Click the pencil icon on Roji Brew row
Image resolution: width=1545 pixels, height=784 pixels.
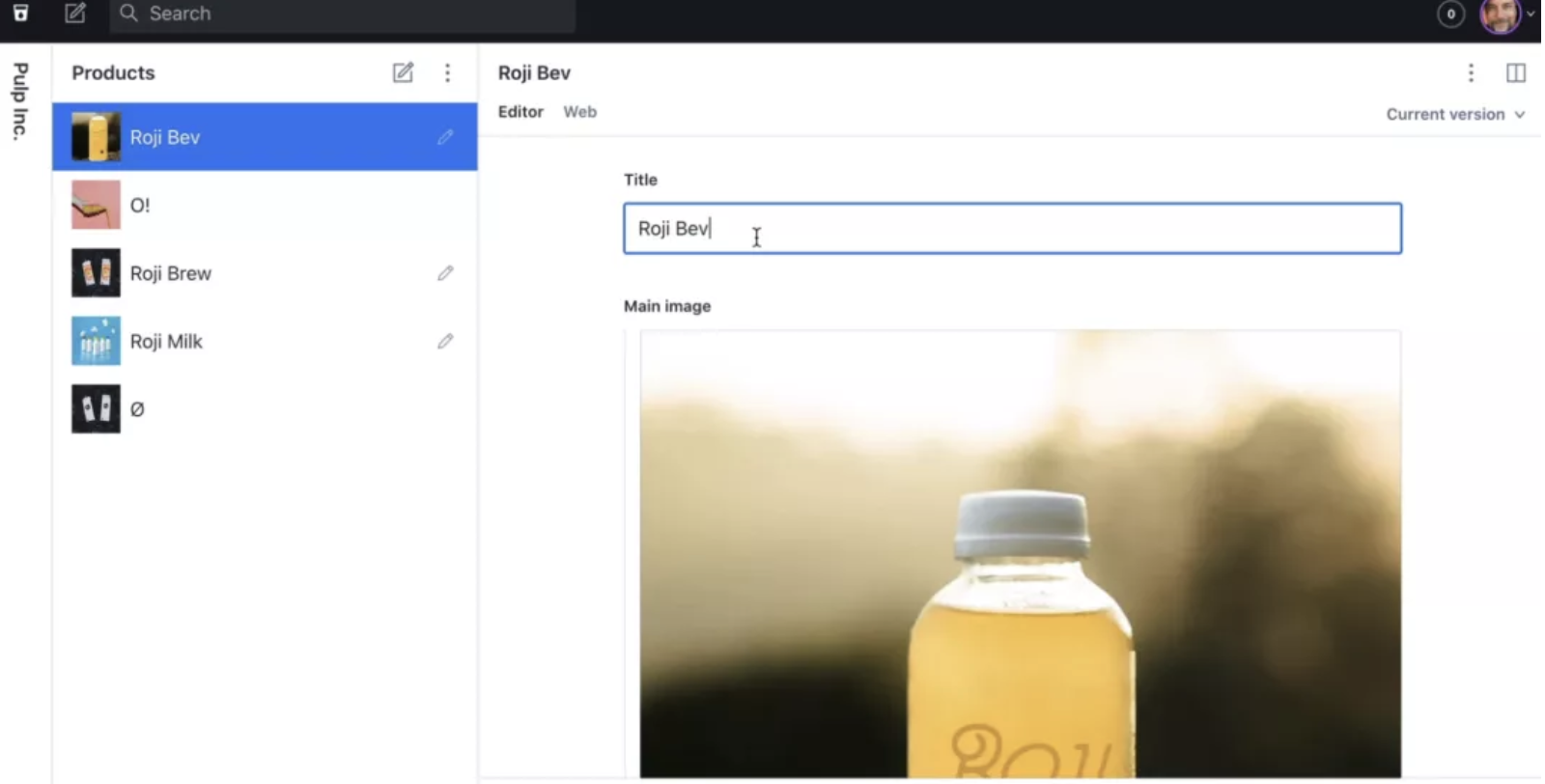point(445,273)
